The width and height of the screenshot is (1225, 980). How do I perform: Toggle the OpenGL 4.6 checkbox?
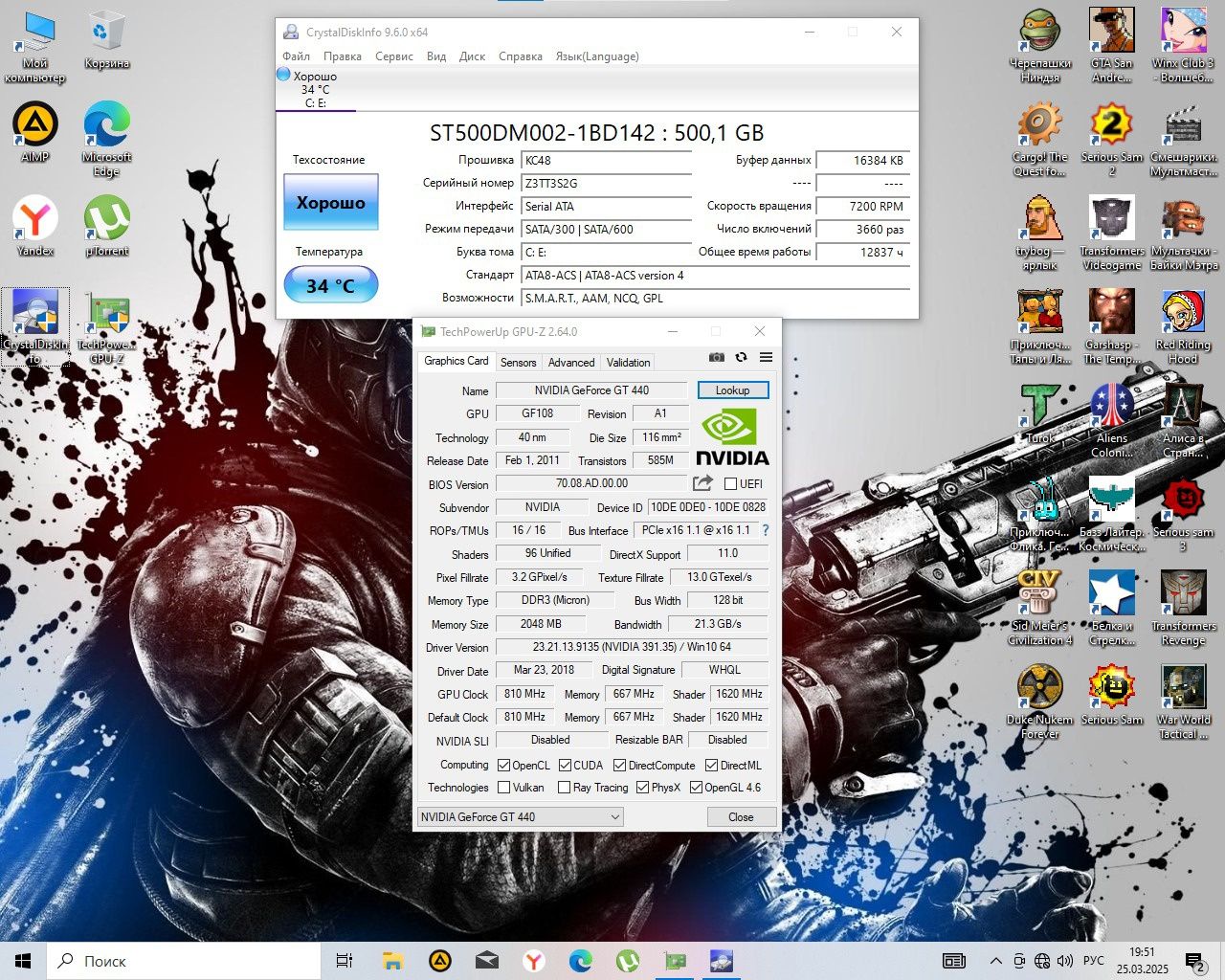click(696, 788)
